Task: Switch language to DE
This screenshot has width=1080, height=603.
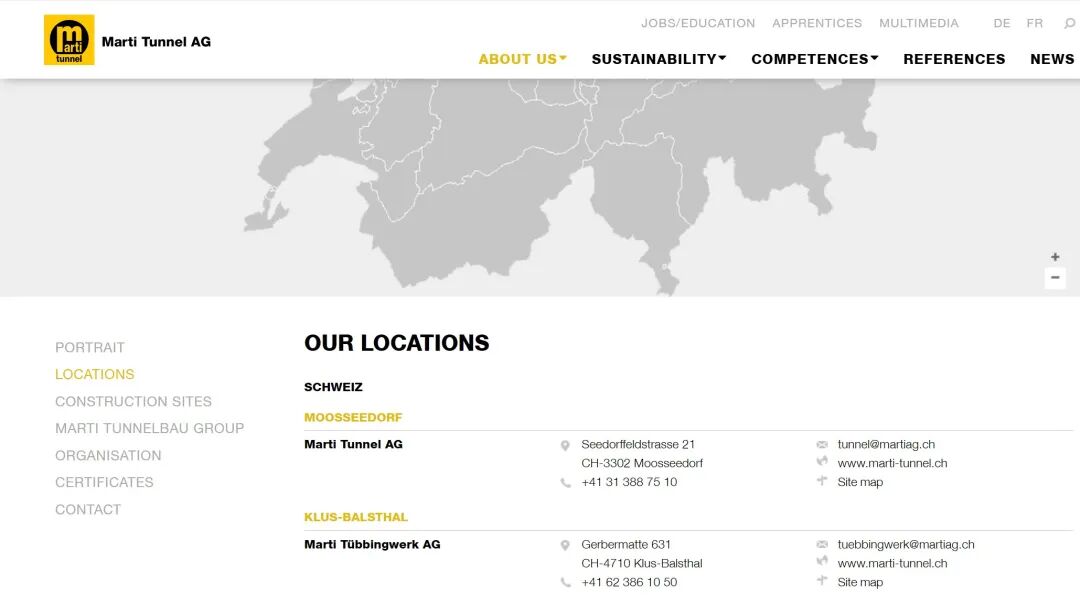Action: click(x=1001, y=23)
